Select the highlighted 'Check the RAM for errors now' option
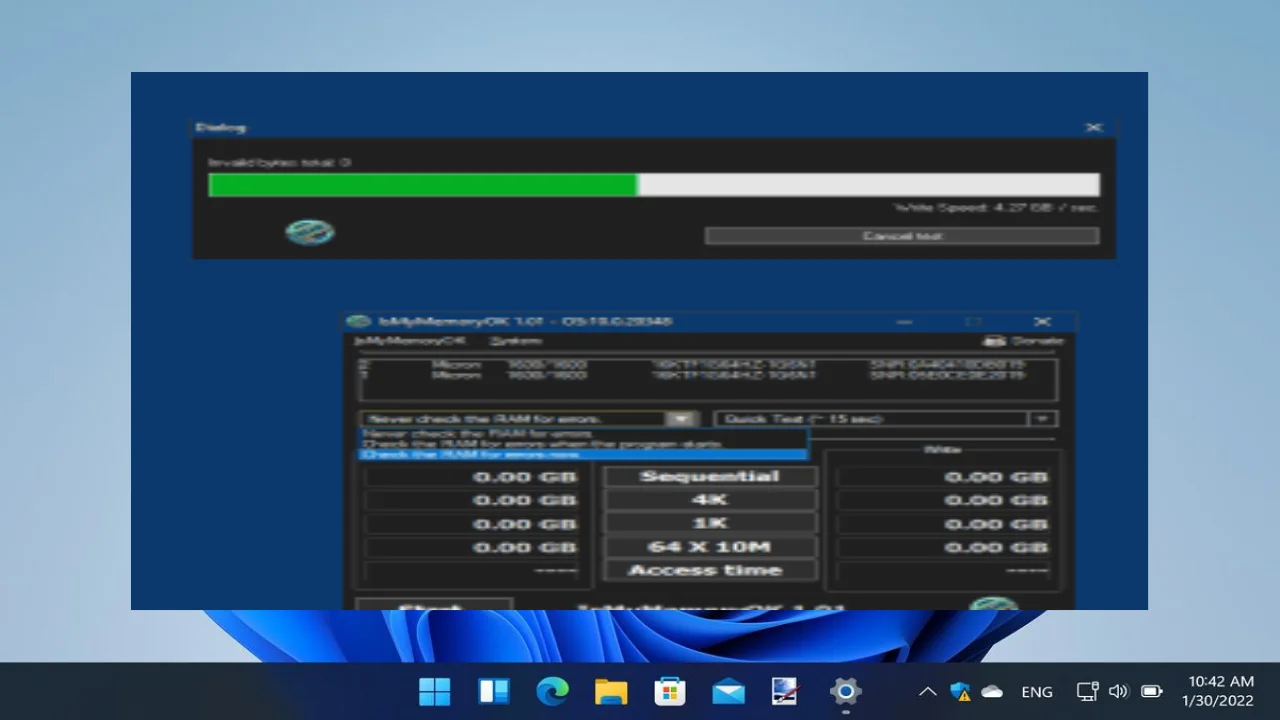 (x=582, y=454)
